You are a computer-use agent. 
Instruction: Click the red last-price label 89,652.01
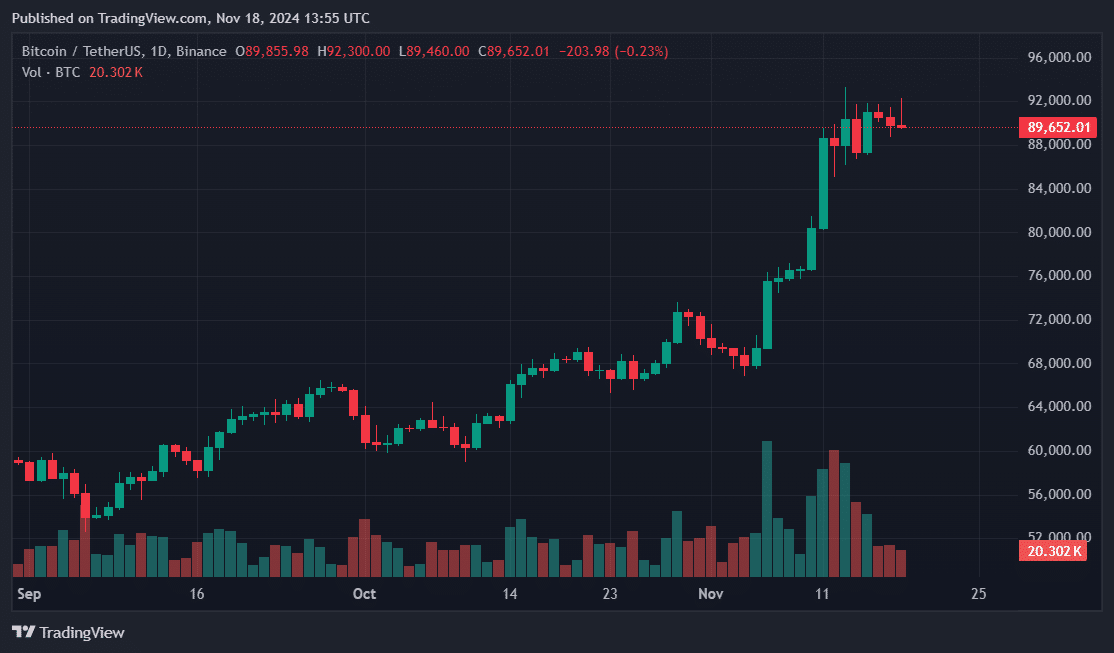coord(1058,127)
